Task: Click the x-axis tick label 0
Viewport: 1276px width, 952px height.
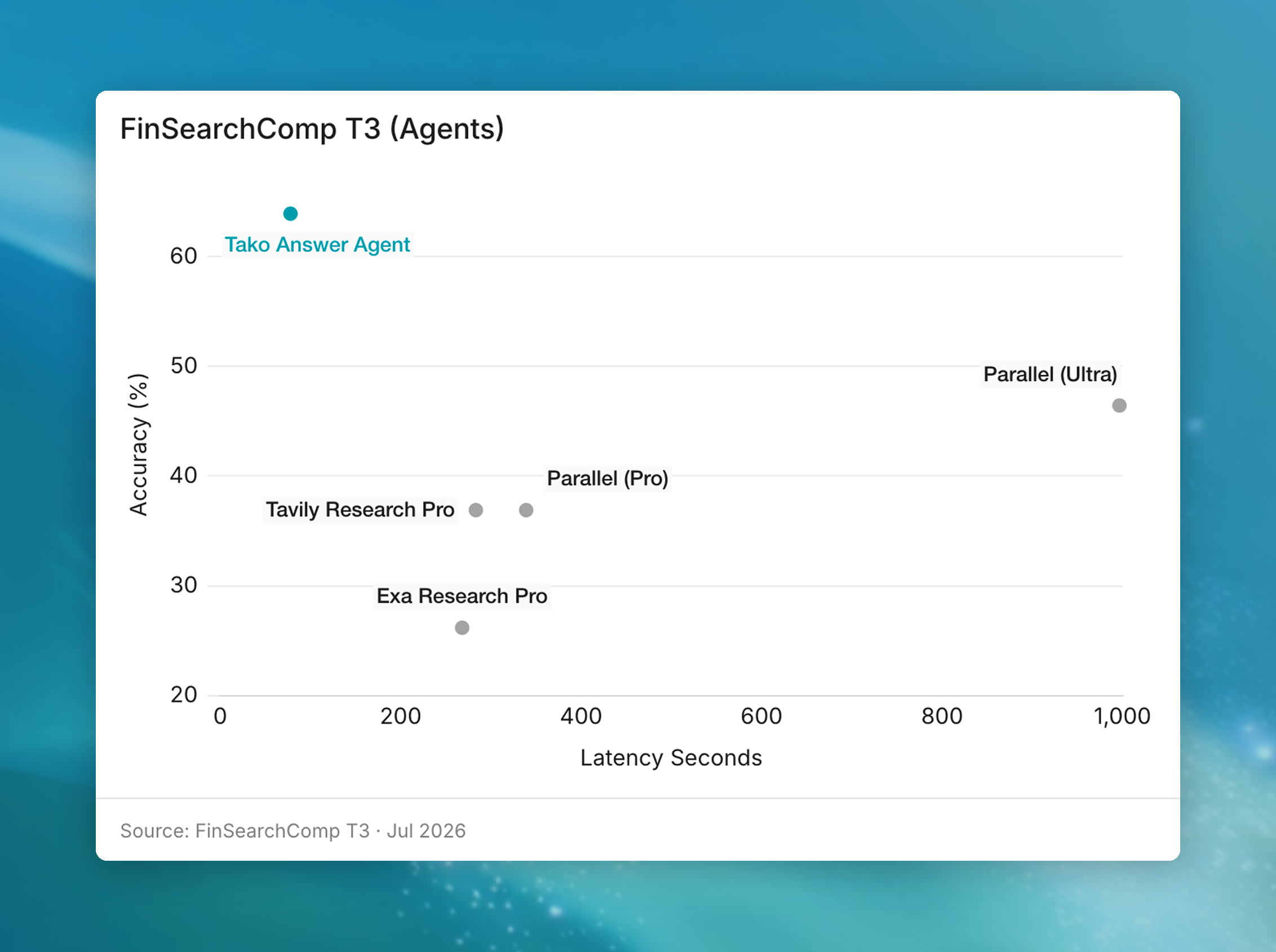Action: point(220,717)
